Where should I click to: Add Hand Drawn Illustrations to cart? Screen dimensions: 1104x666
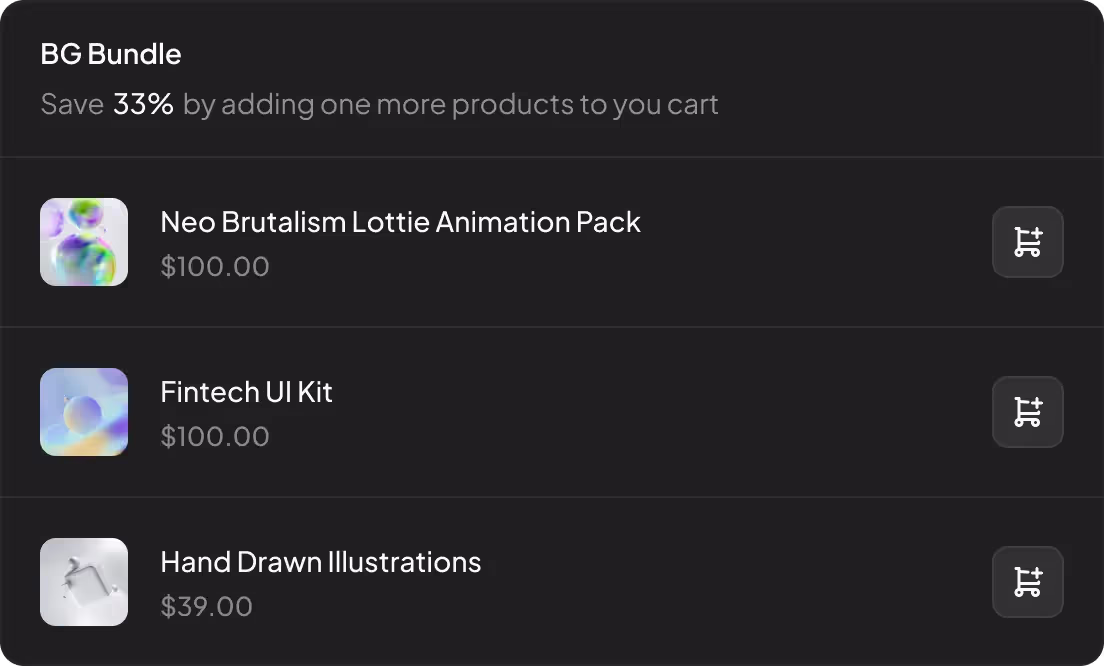[x=1027, y=582]
